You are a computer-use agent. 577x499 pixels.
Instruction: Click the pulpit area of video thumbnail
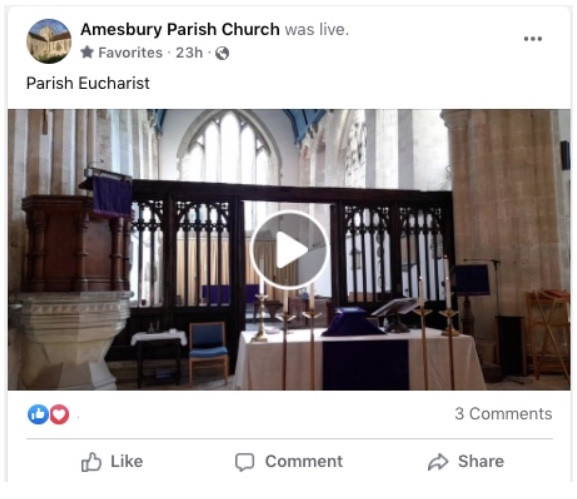click(x=75, y=243)
